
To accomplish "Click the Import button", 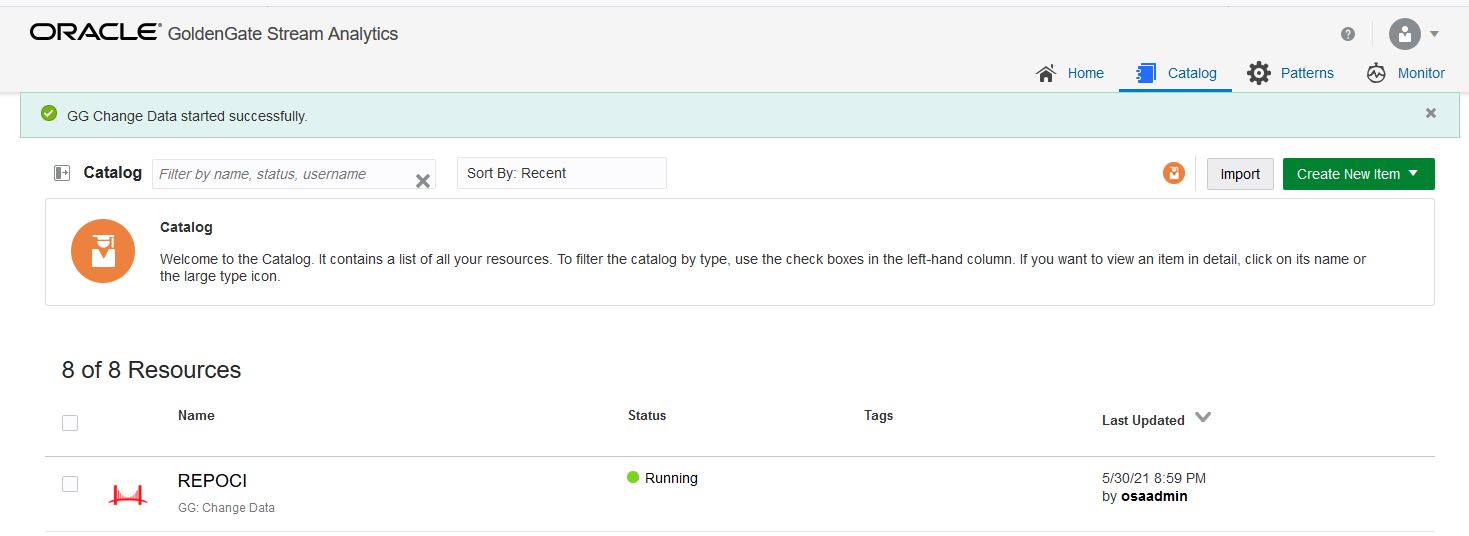I will (x=1240, y=174).
